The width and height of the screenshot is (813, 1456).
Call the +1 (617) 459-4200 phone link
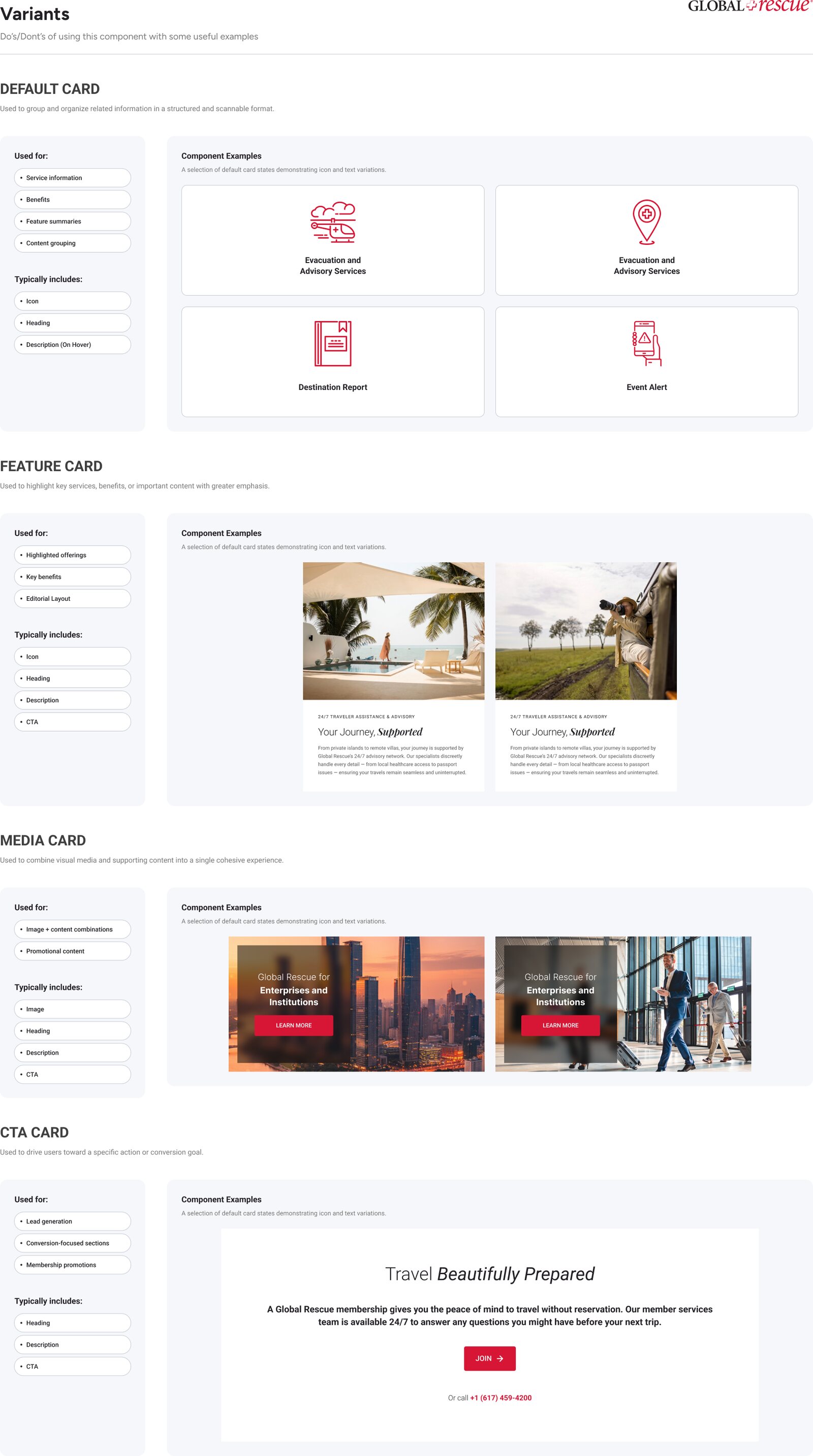(501, 1398)
